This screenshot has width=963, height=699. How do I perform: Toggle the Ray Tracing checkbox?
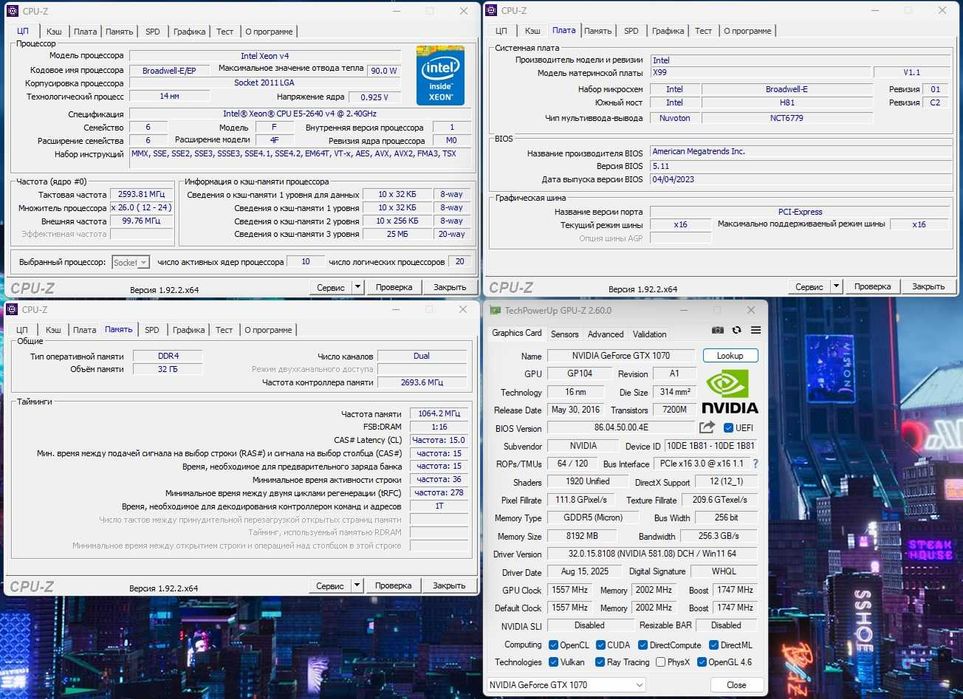[x=599, y=662]
